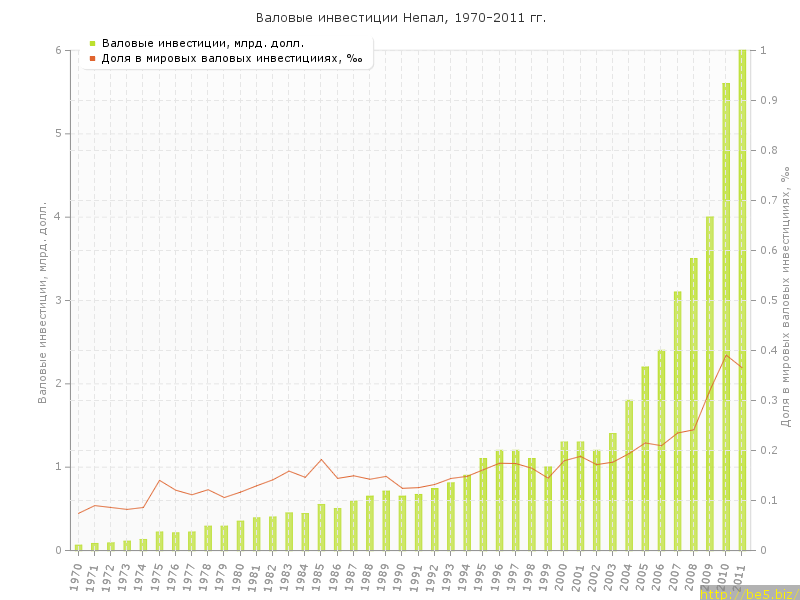800x600 pixels.
Task: Click the orange line peak at 2010
Action: [x=726, y=355]
